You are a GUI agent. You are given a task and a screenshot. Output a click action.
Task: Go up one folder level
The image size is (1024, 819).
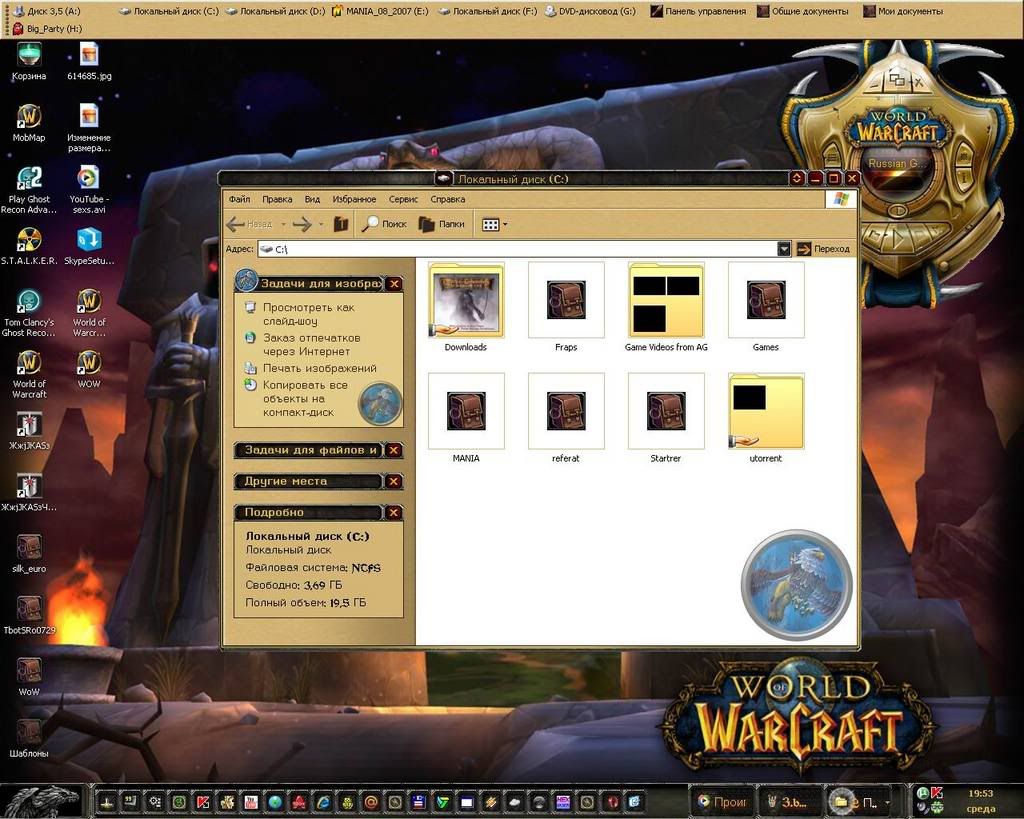340,224
